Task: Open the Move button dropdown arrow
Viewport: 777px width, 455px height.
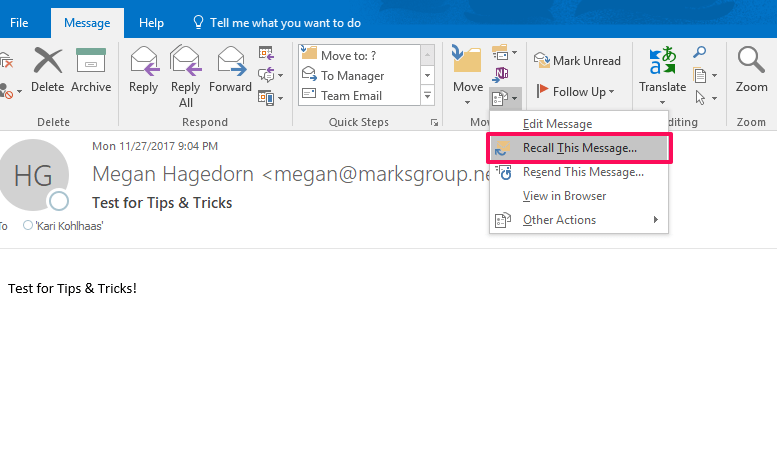Action: [x=467, y=103]
